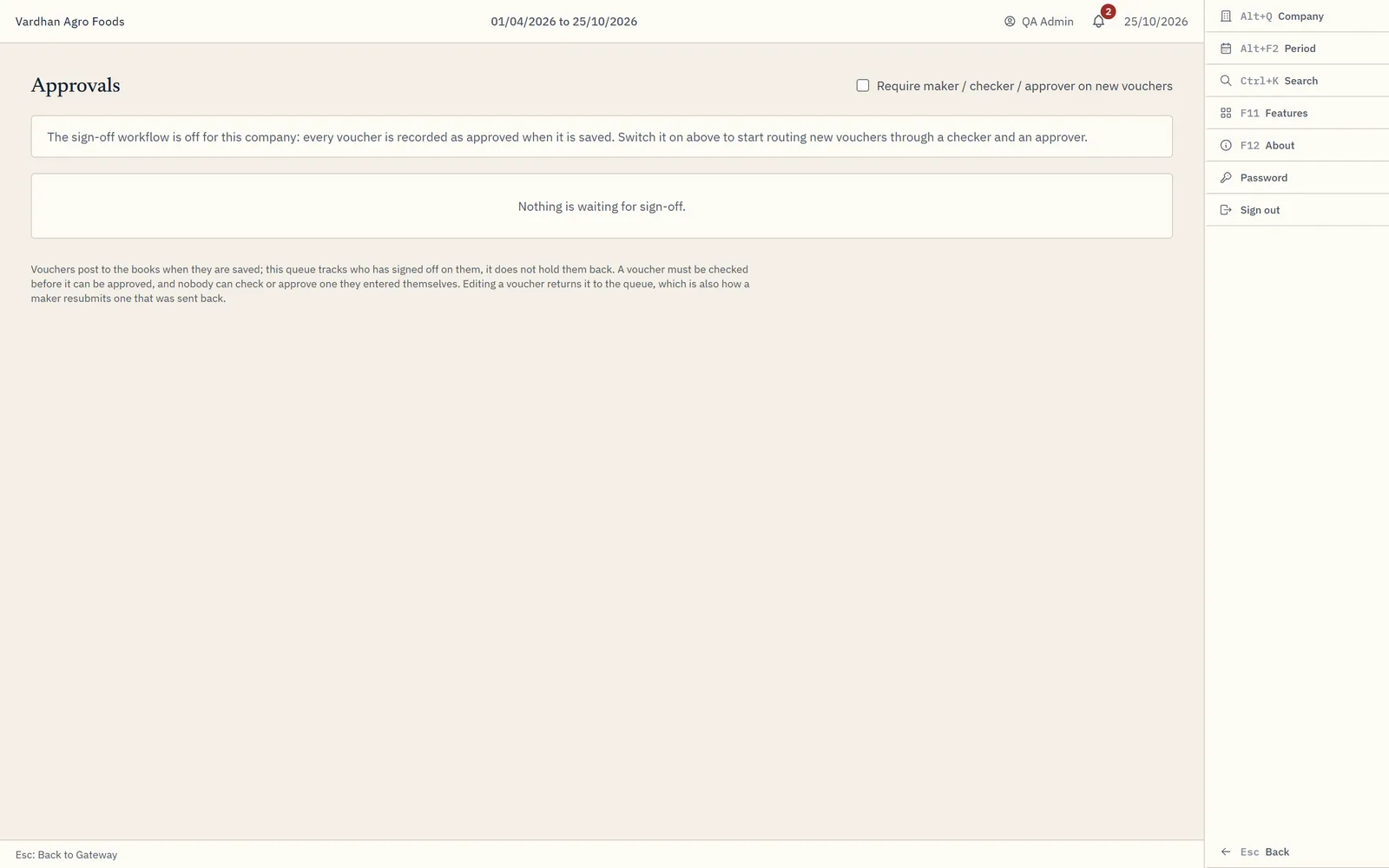Open the About label in sidebar
This screenshot has width=1389, height=868.
pyautogui.click(x=1280, y=146)
